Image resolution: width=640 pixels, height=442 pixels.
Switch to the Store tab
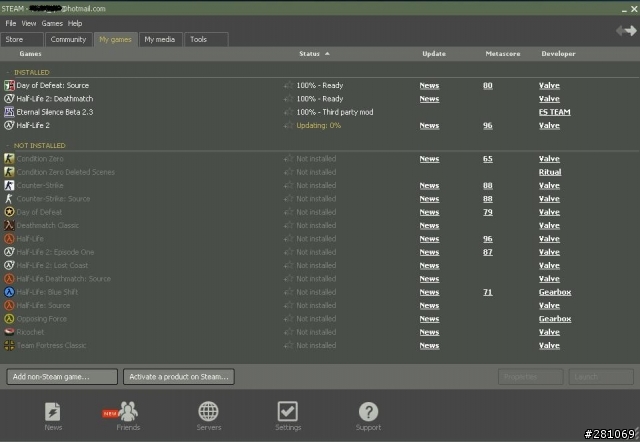pyautogui.click(x=22, y=39)
